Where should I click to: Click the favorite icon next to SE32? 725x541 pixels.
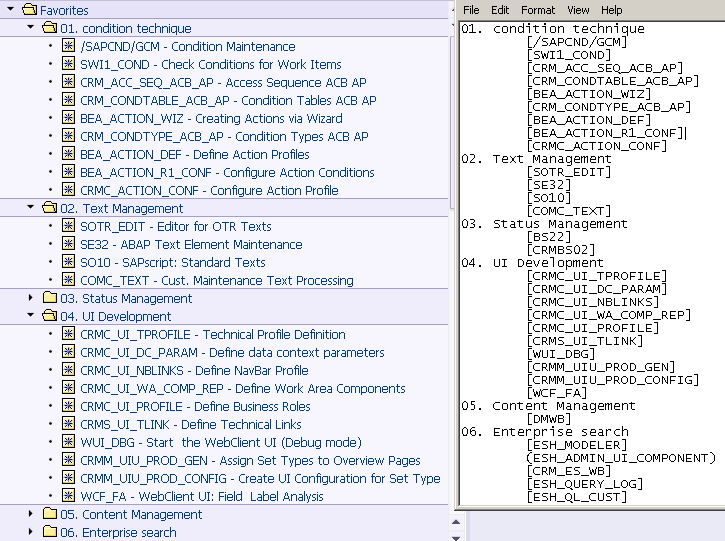pyautogui.click(x=68, y=244)
